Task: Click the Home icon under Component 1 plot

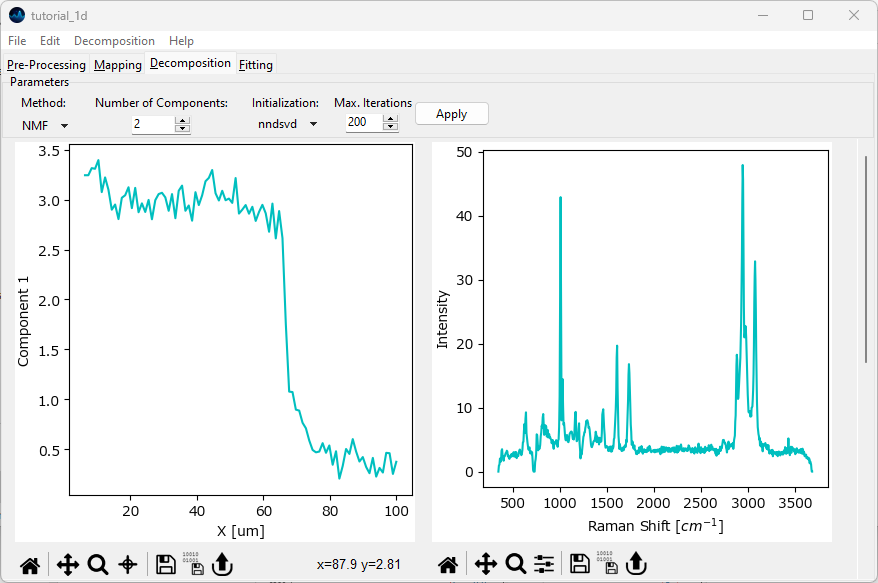Action: pyautogui.click(x=30, y=565)
